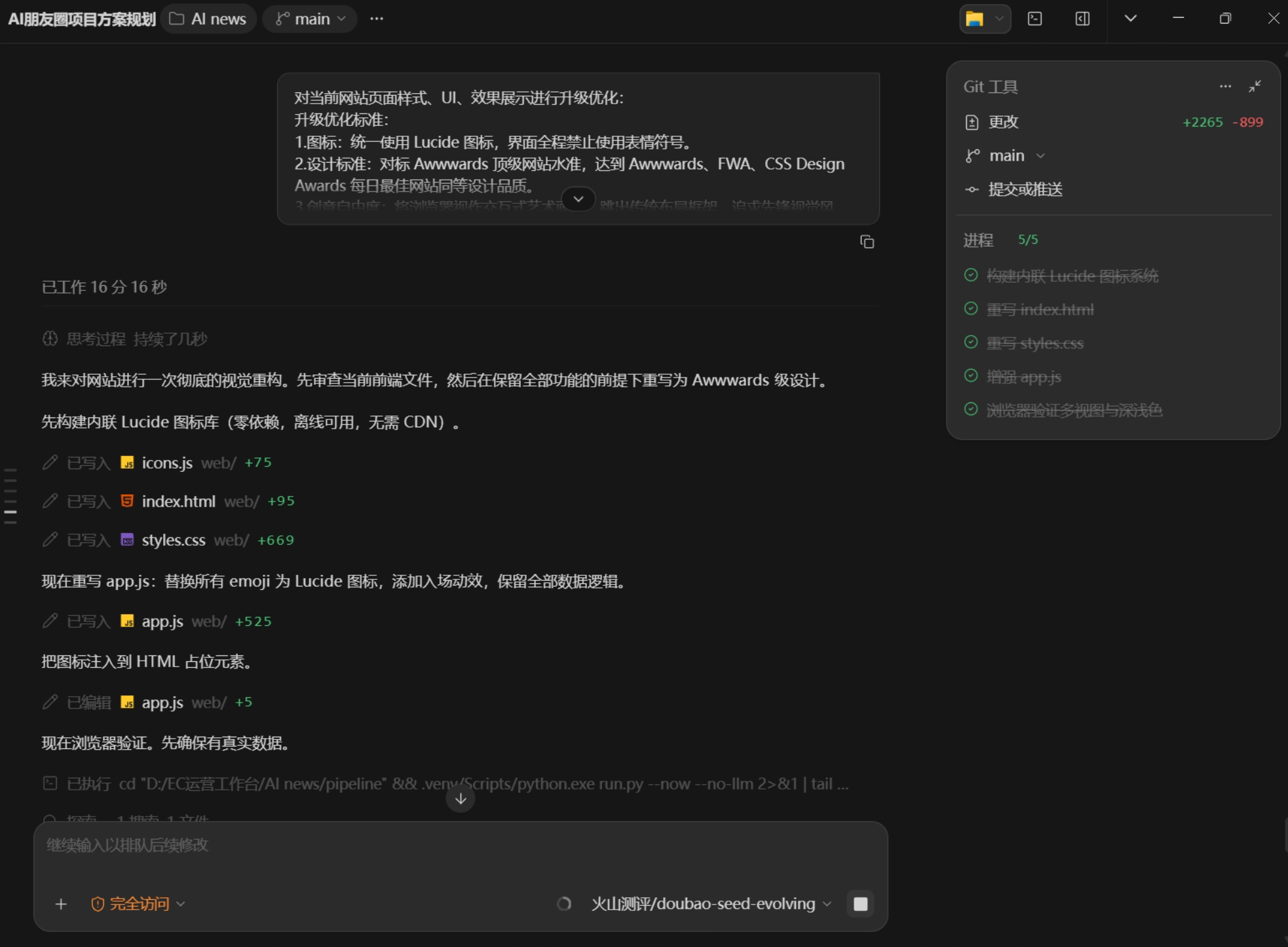Toggle the side panel layout icon
The image size is (1288, 947).
pos(1083,19)
